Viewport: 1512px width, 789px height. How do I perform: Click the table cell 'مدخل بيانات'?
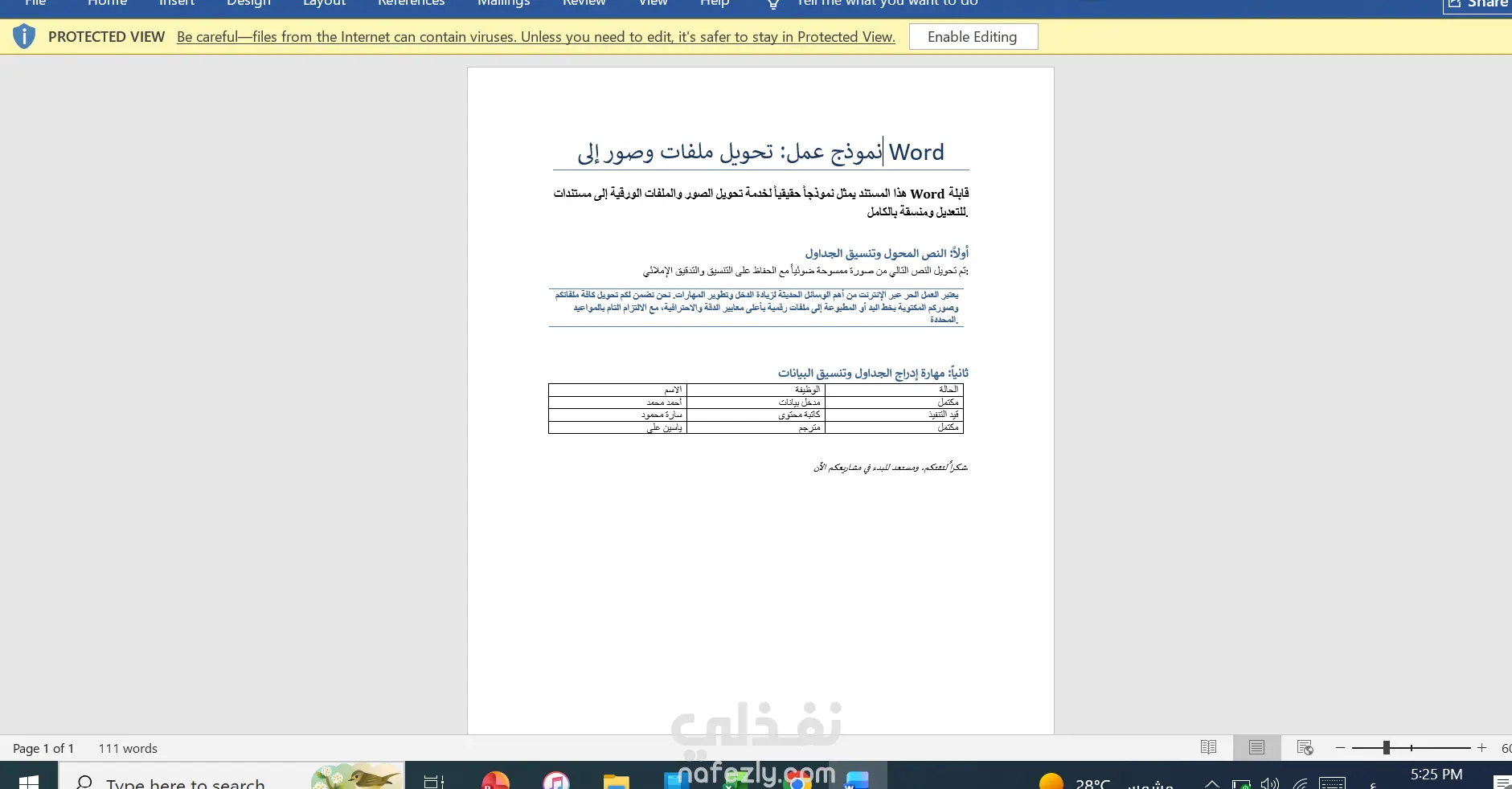(756, 403)
